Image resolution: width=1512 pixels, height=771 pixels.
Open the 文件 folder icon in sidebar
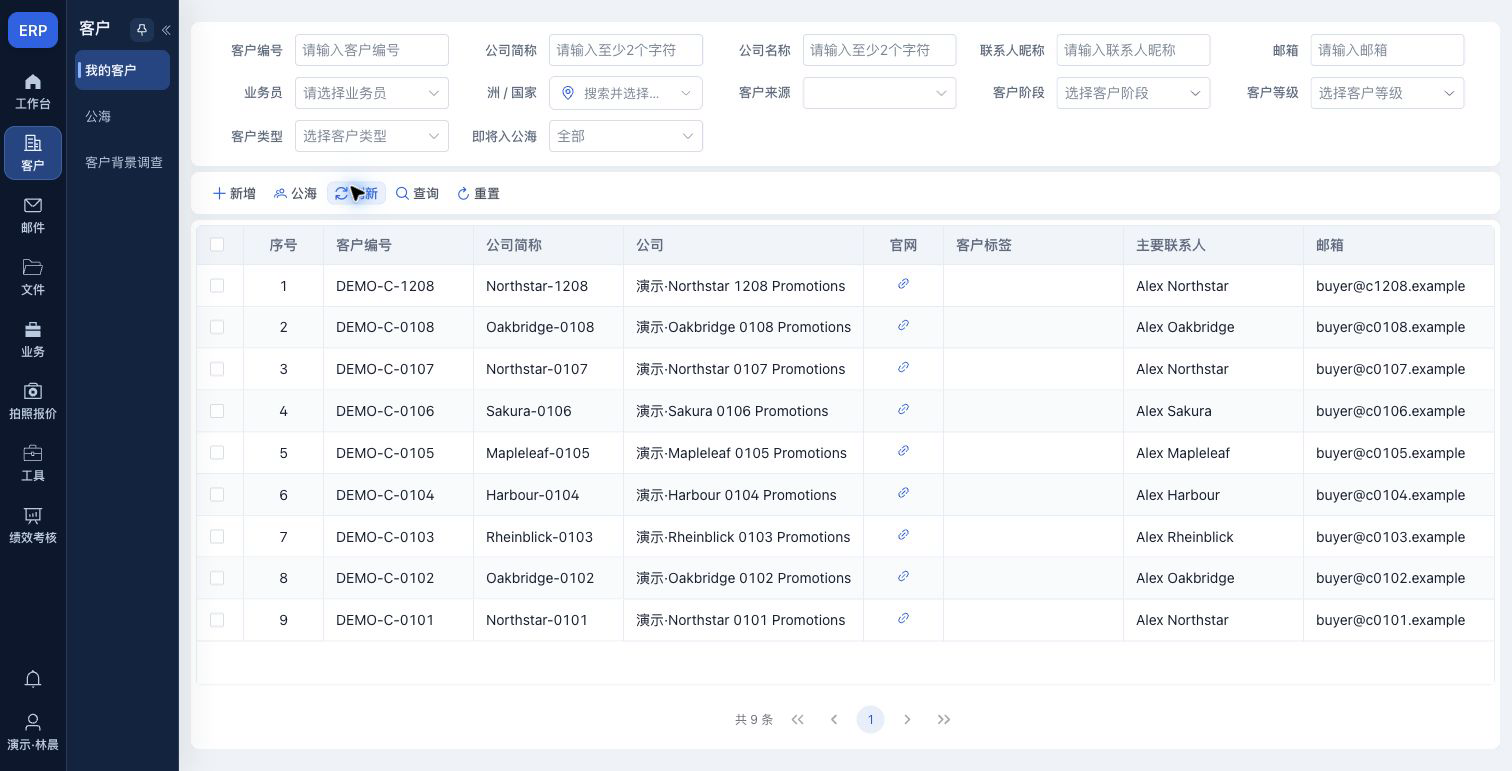(33, 277)
